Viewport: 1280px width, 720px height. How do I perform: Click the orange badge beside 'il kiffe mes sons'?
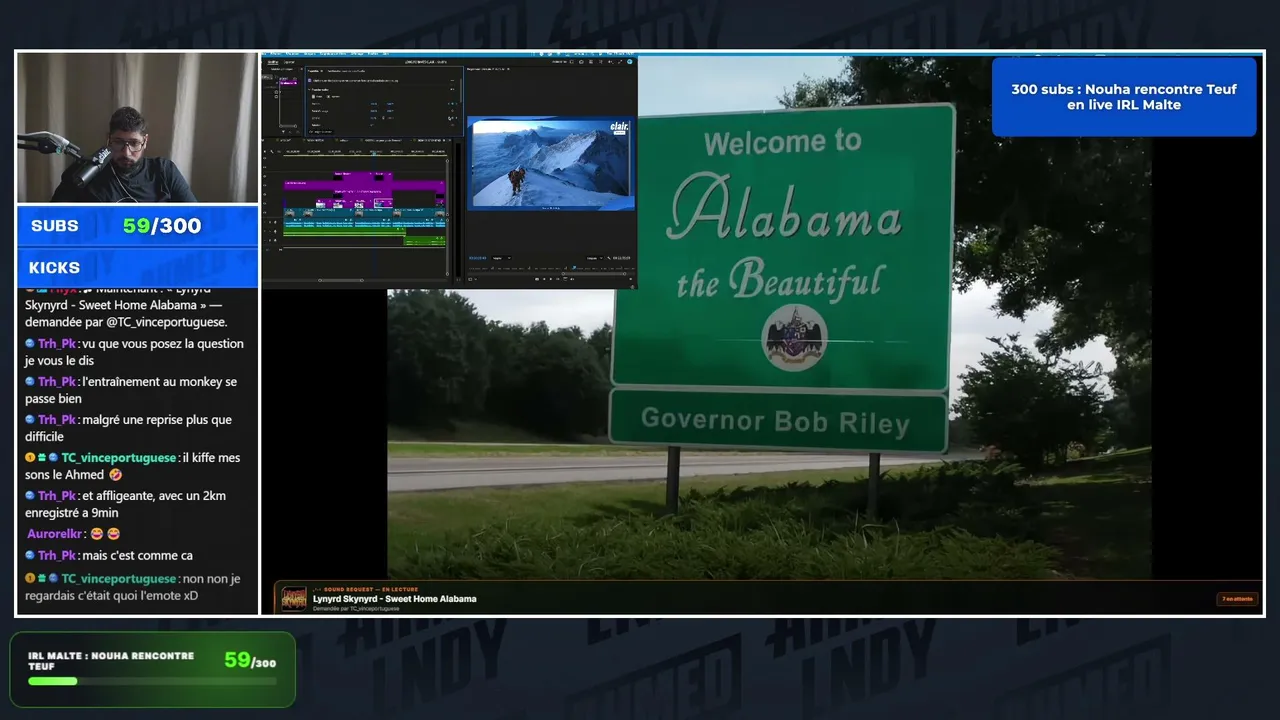coord(31,458)
